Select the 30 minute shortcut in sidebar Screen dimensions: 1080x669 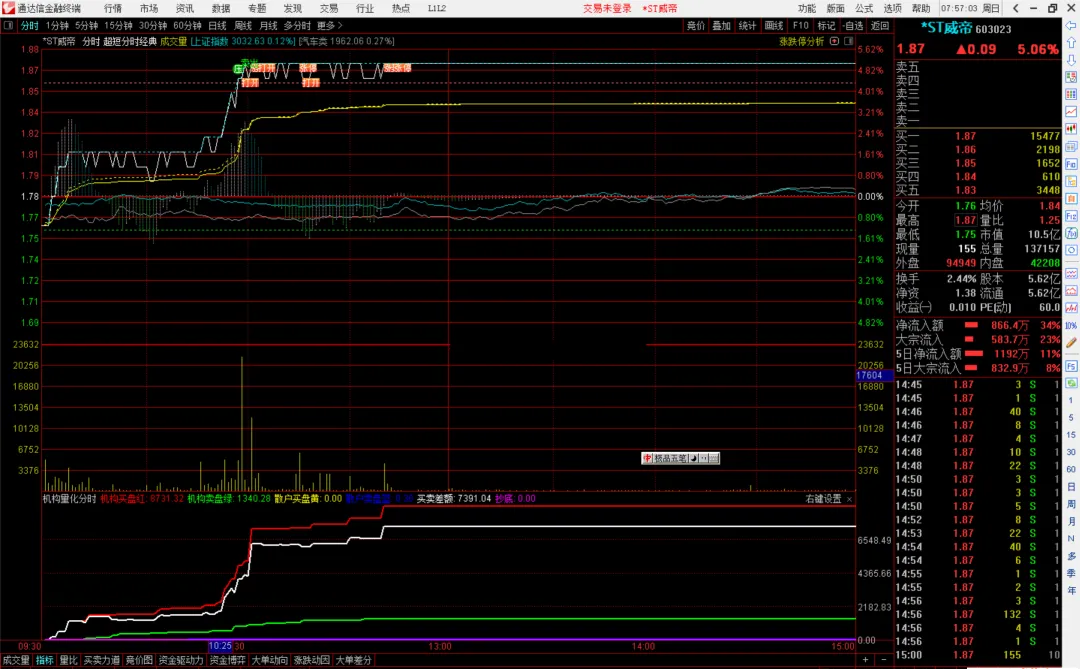click(1071, 452)
